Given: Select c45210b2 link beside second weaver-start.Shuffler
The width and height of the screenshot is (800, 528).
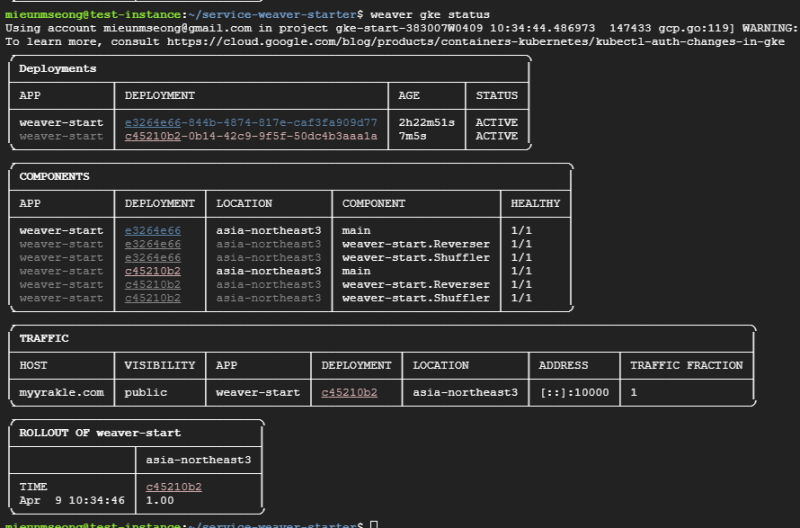Looking at the screenshot, I should pyautogui.click(x=152, y=298).
